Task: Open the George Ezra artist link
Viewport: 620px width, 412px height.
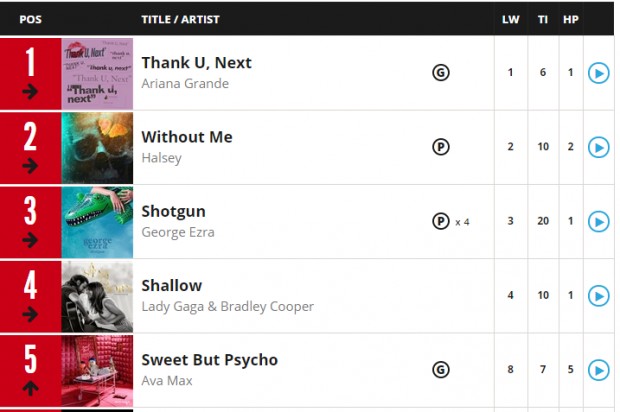Action: coord(178,232)
